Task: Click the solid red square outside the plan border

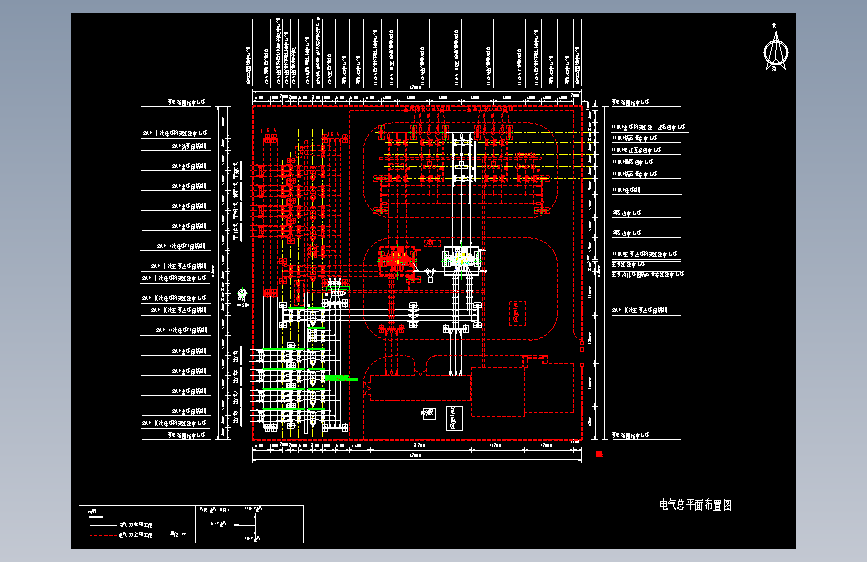Action: click(x=599, y=454)
